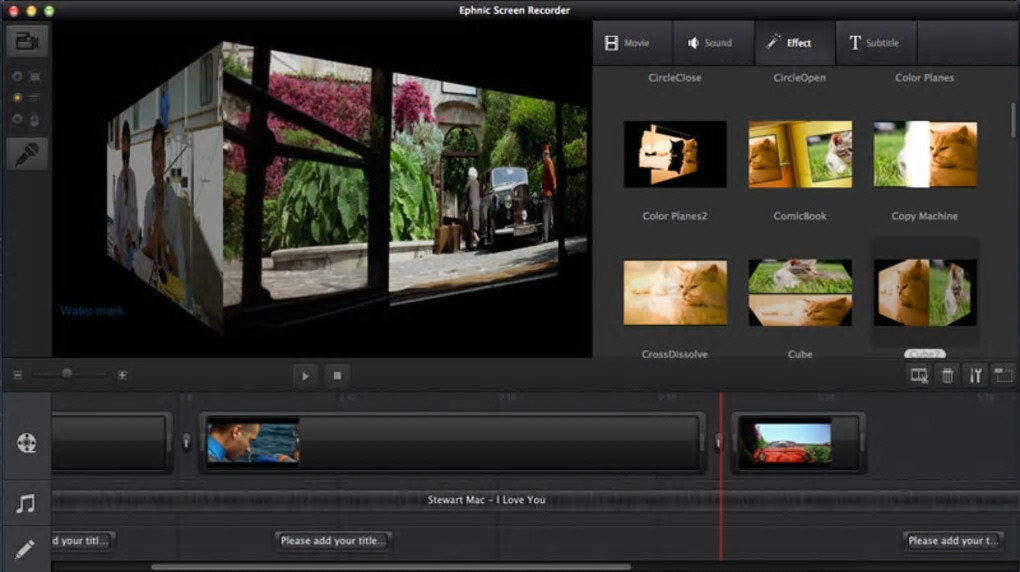Open the clip settings tools icon
Viewport: 1020px width, 572px height.
(x=975, y=375)
